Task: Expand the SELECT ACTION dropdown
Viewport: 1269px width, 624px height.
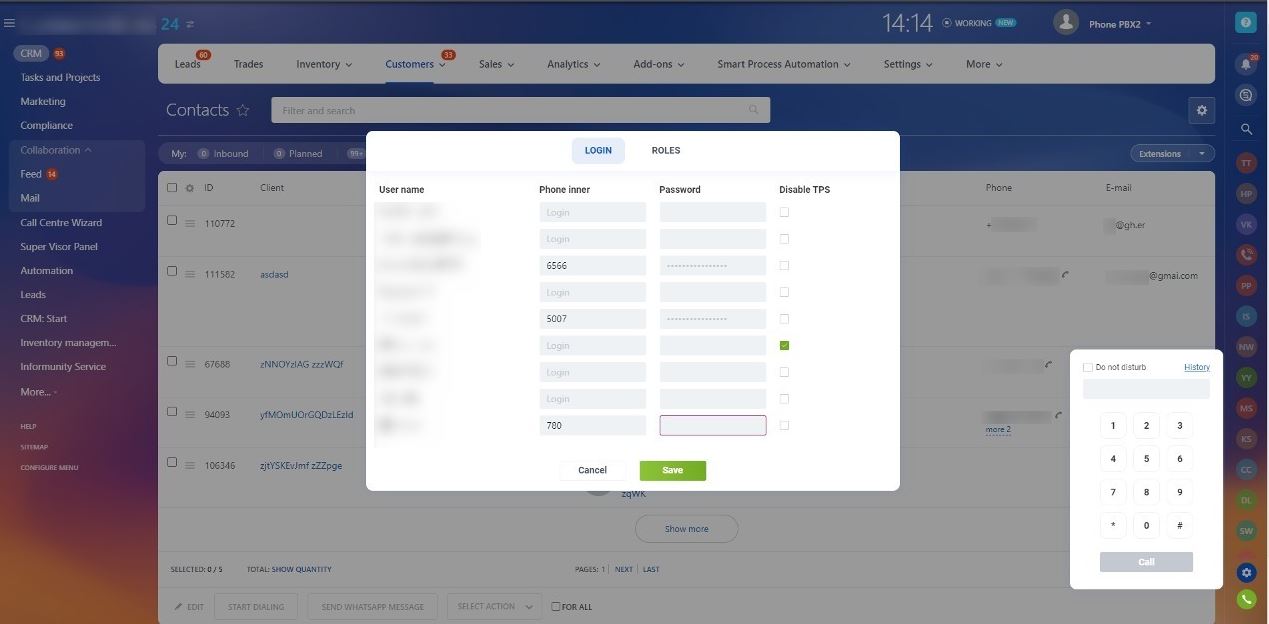Action: tap(493, 606)
